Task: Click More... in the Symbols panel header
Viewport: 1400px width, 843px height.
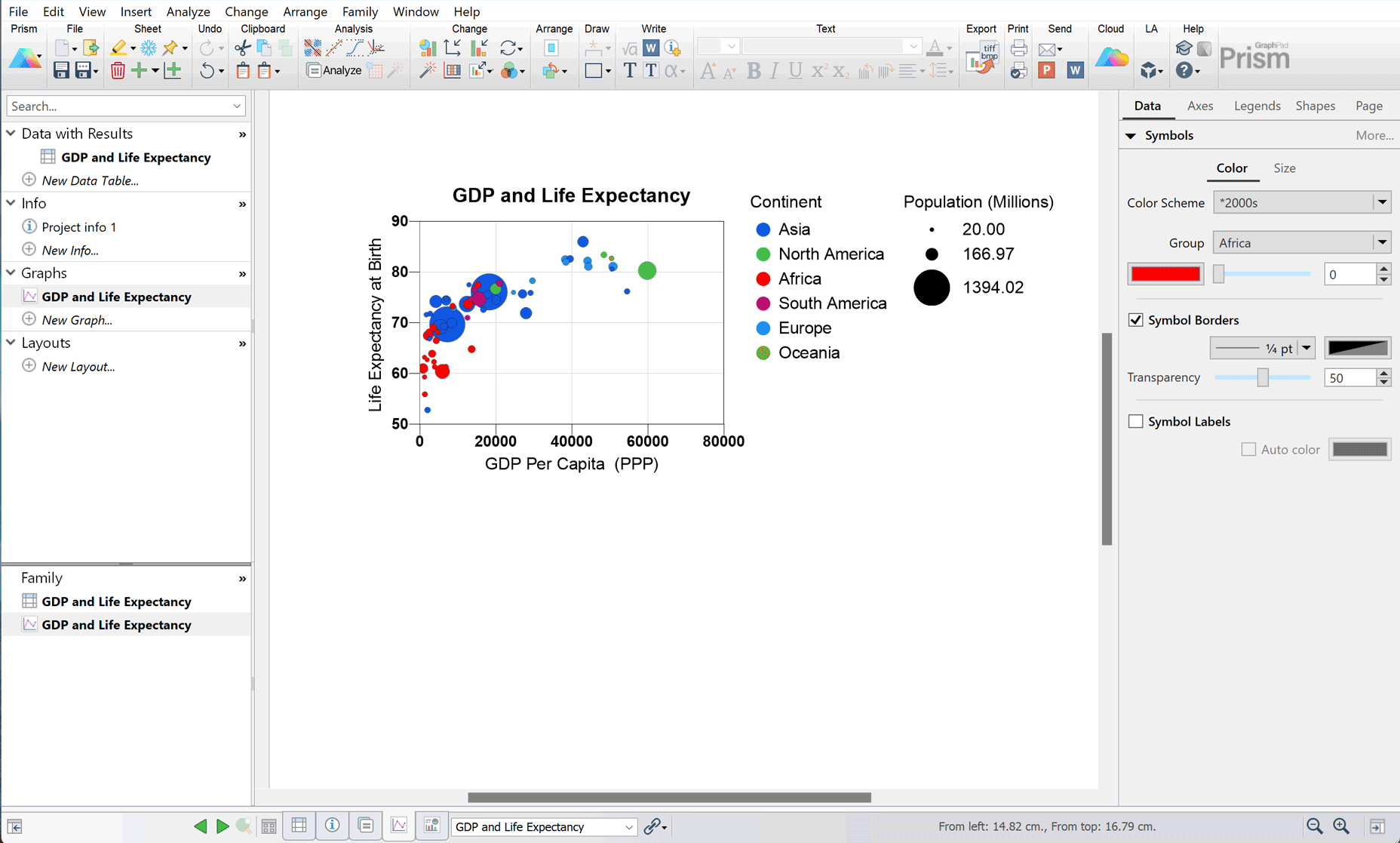Action: [1374, 135]
